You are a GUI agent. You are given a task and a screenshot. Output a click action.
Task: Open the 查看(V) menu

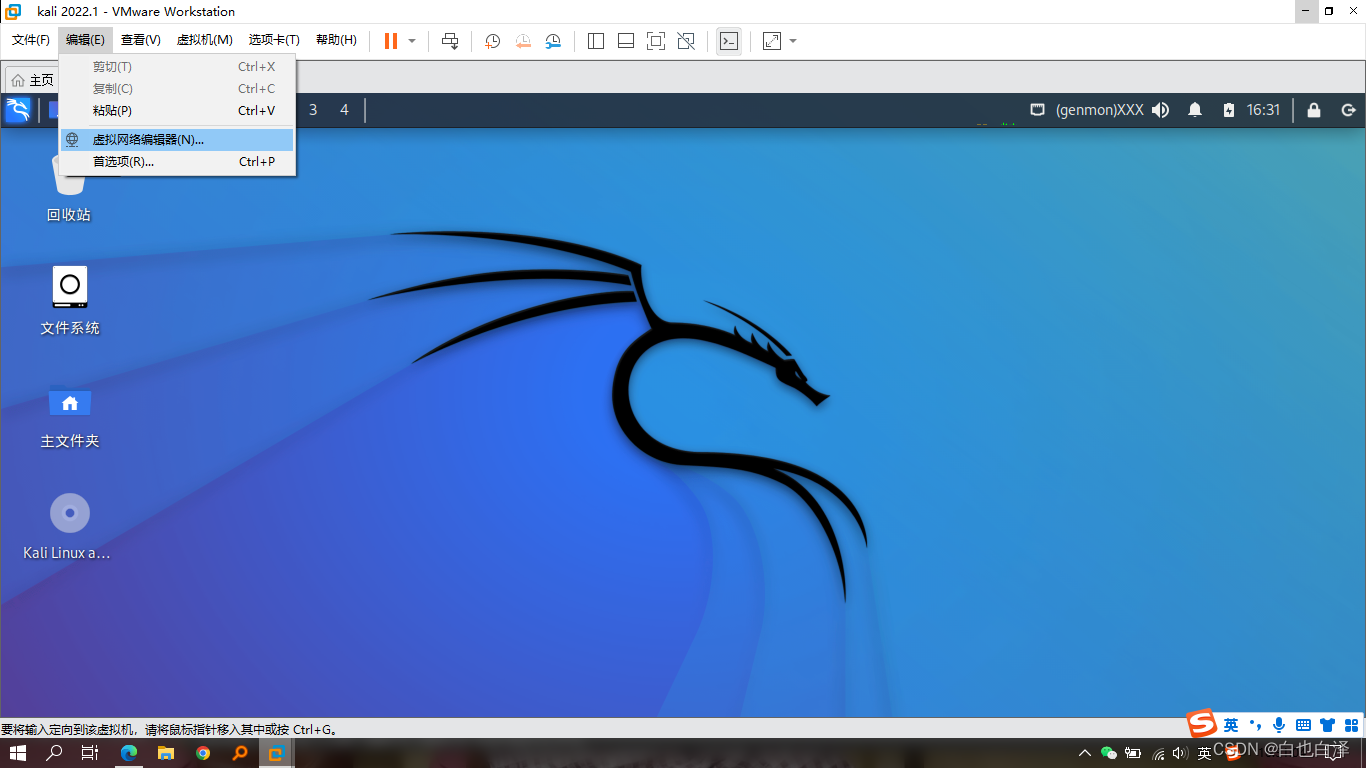point(141,40)
